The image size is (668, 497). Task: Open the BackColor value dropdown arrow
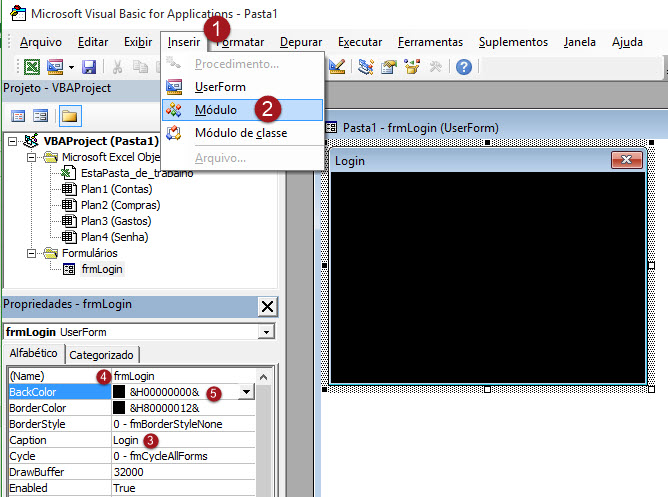pyautogui.click(x=246, y=392)
